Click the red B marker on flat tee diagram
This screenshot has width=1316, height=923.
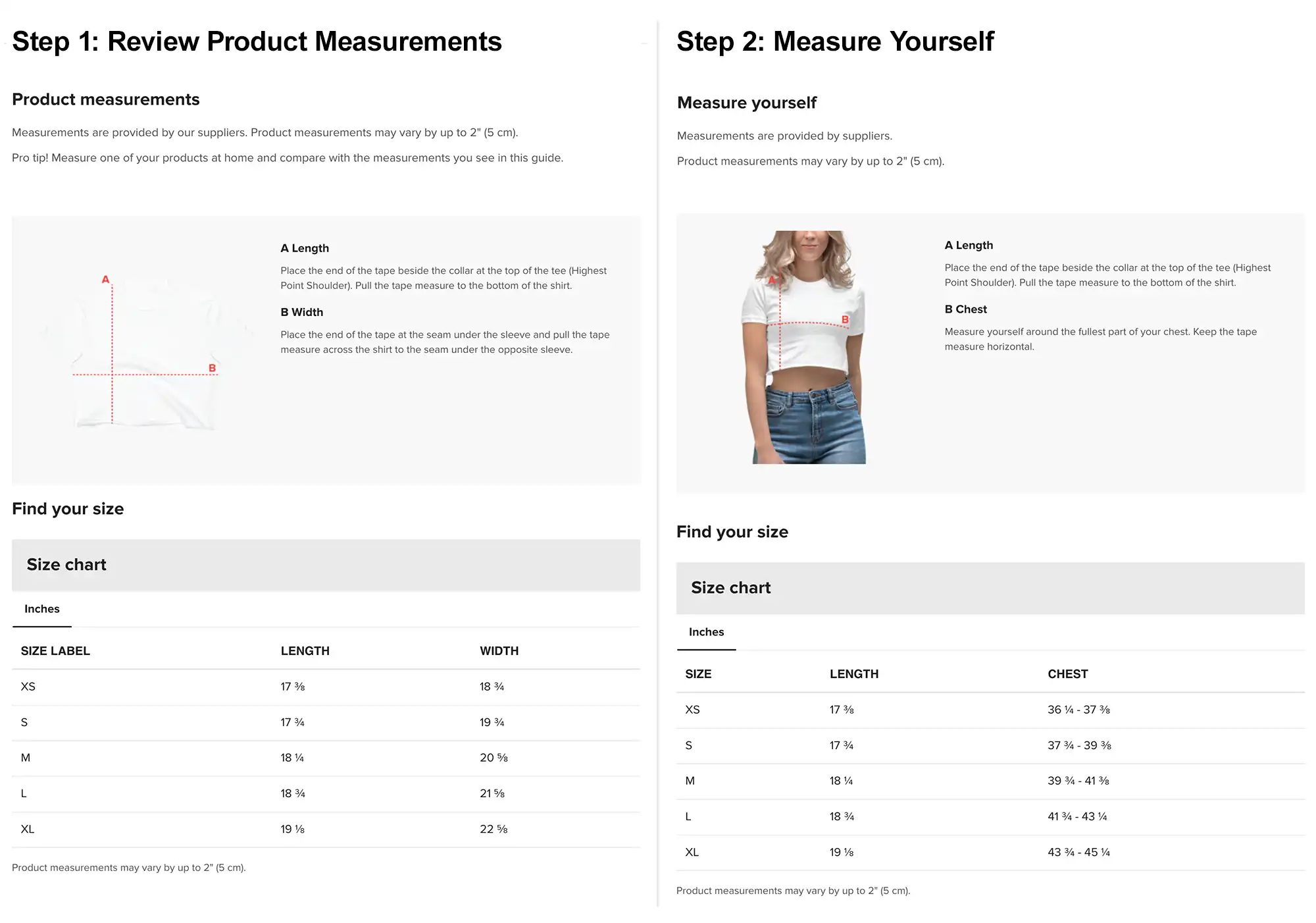click(x=212, y=368)
